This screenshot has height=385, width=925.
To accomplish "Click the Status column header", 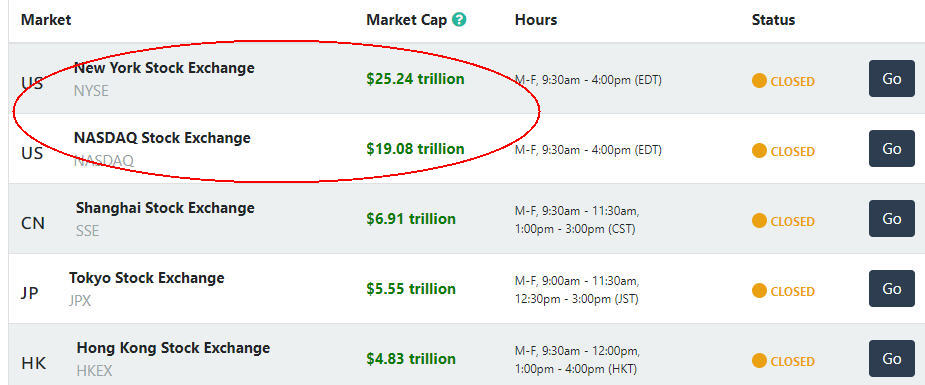I will tap(773, 19).
